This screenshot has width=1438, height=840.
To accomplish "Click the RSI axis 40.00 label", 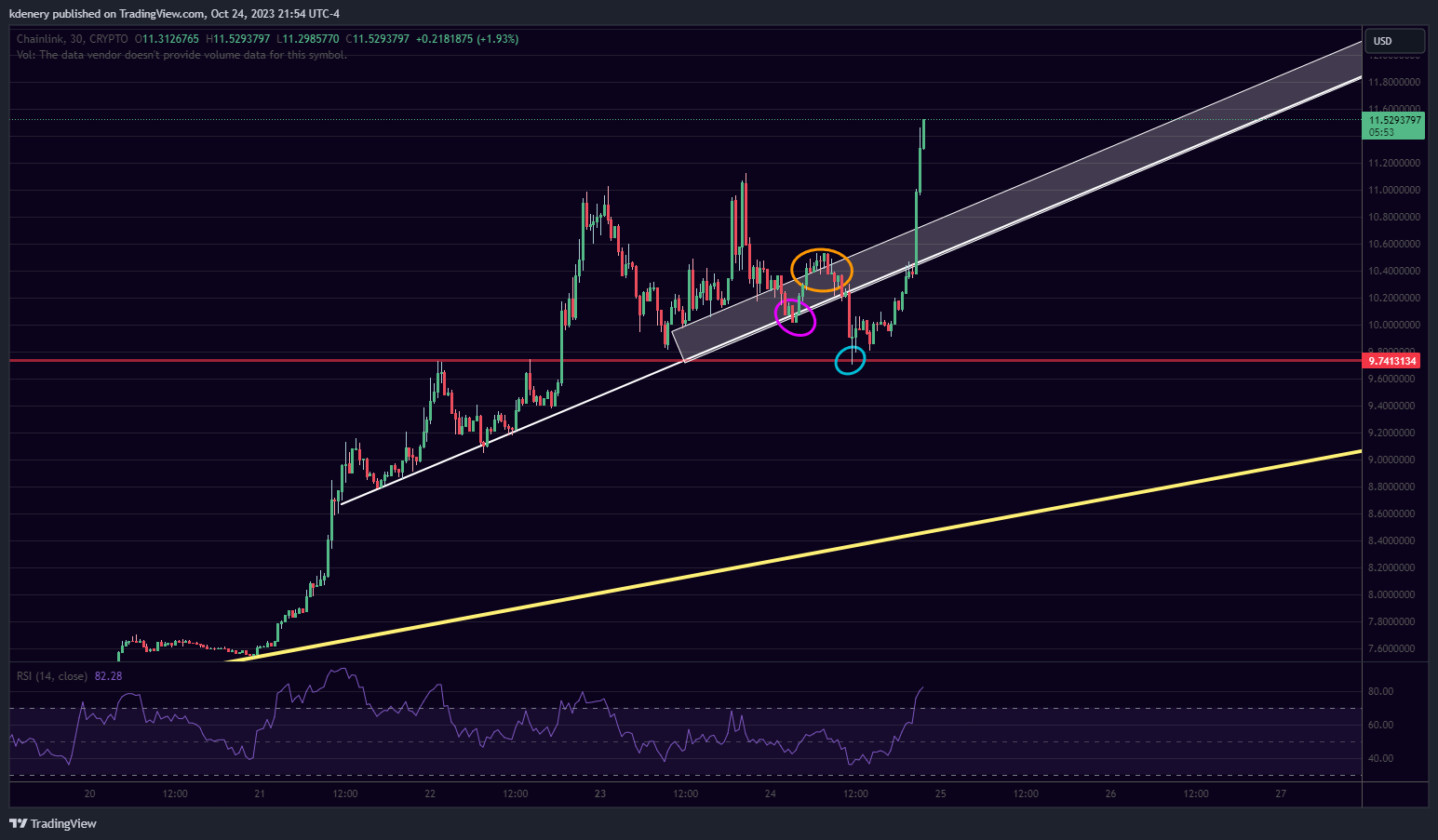I will click(1381, 758).
